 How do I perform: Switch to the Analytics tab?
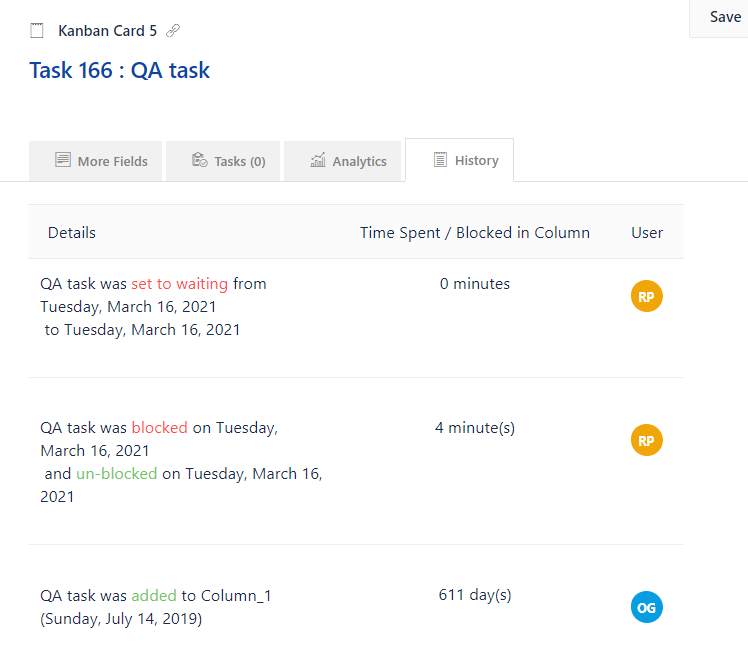[343, 161]
